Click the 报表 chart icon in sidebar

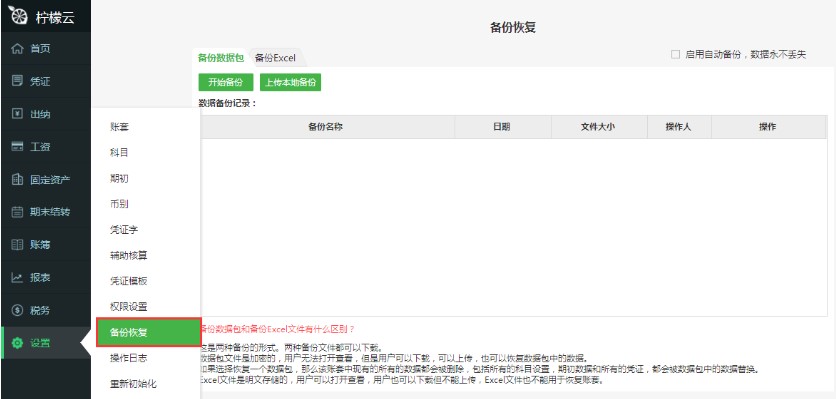[17, 277]
